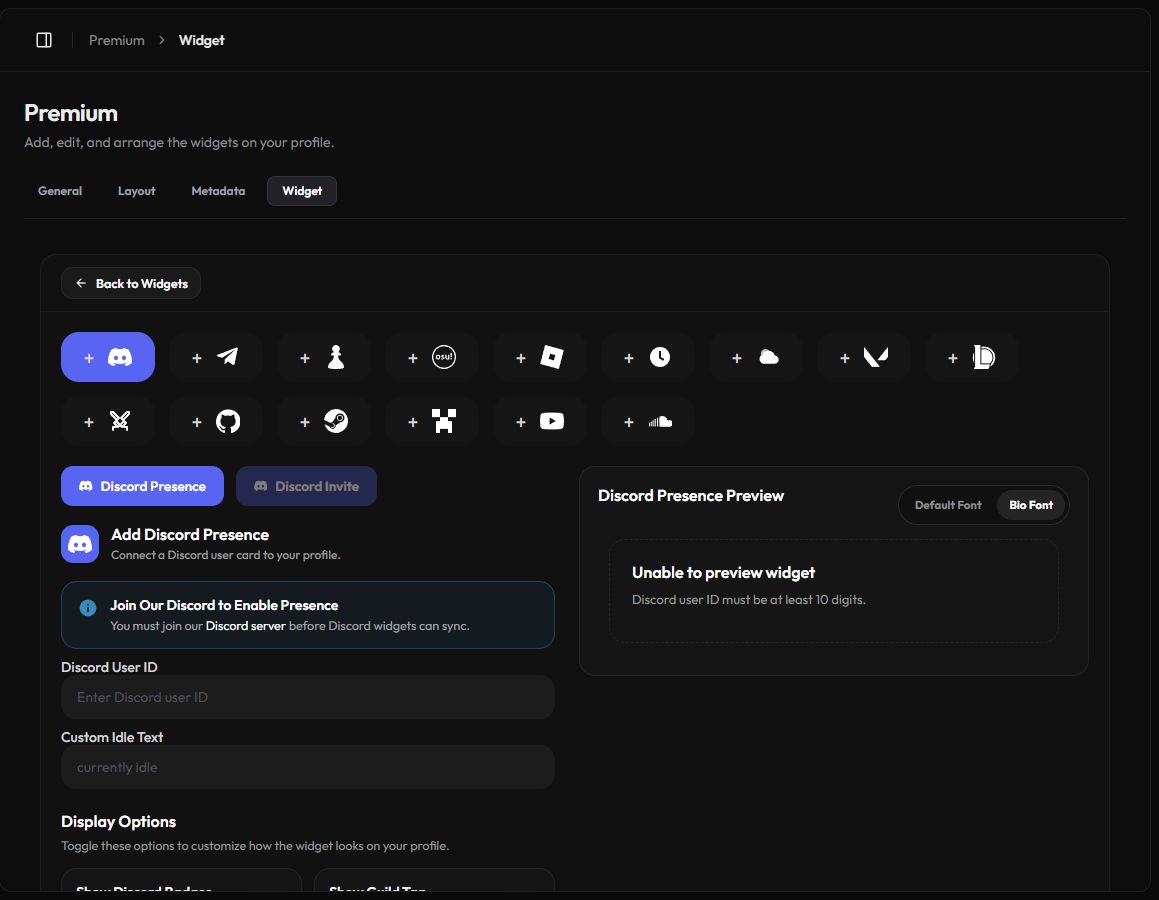
Task: Open the Metadata tab
Action: click(x=218, y=191)
